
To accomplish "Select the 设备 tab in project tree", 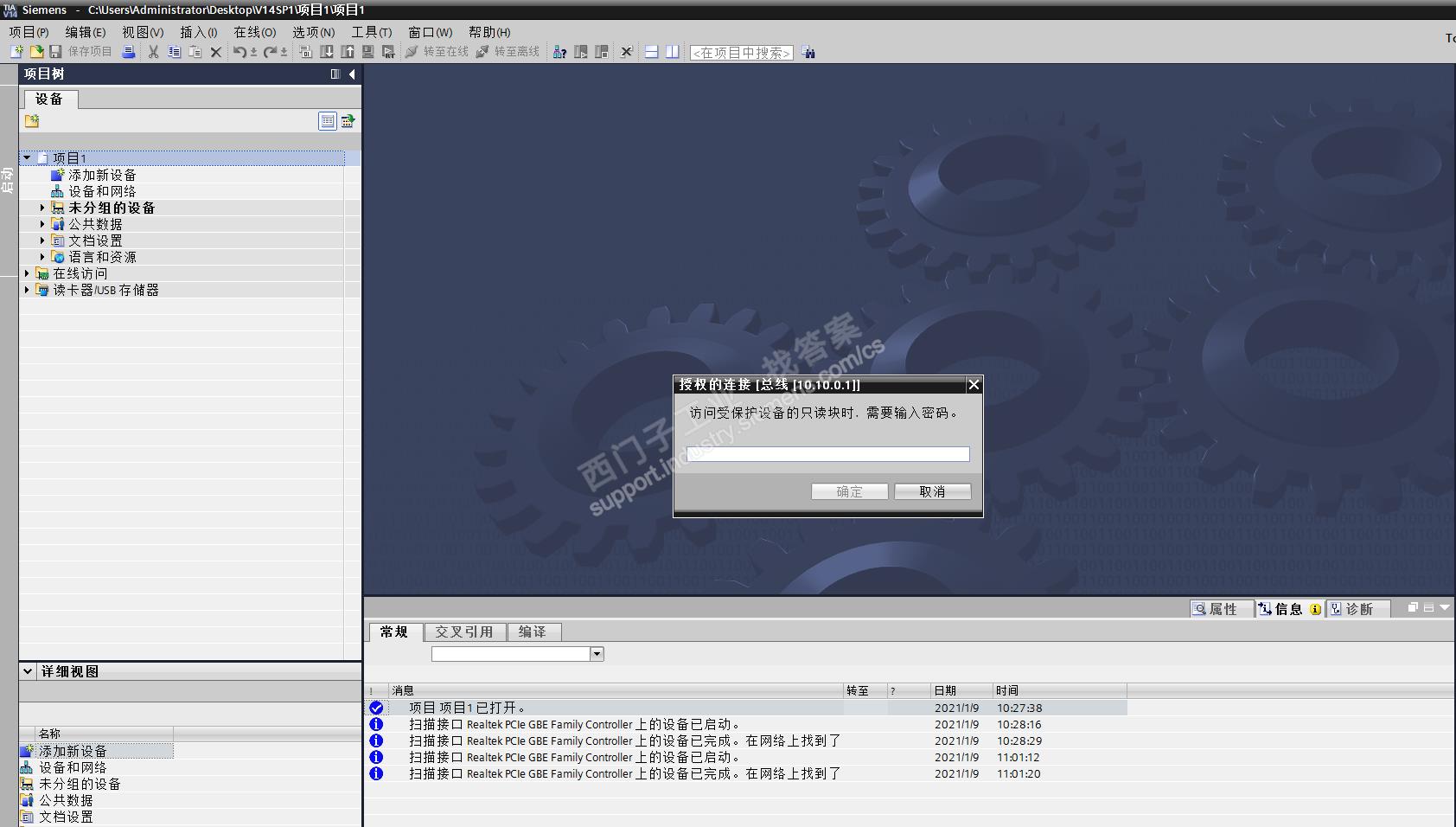I will (x=49, y=99).
